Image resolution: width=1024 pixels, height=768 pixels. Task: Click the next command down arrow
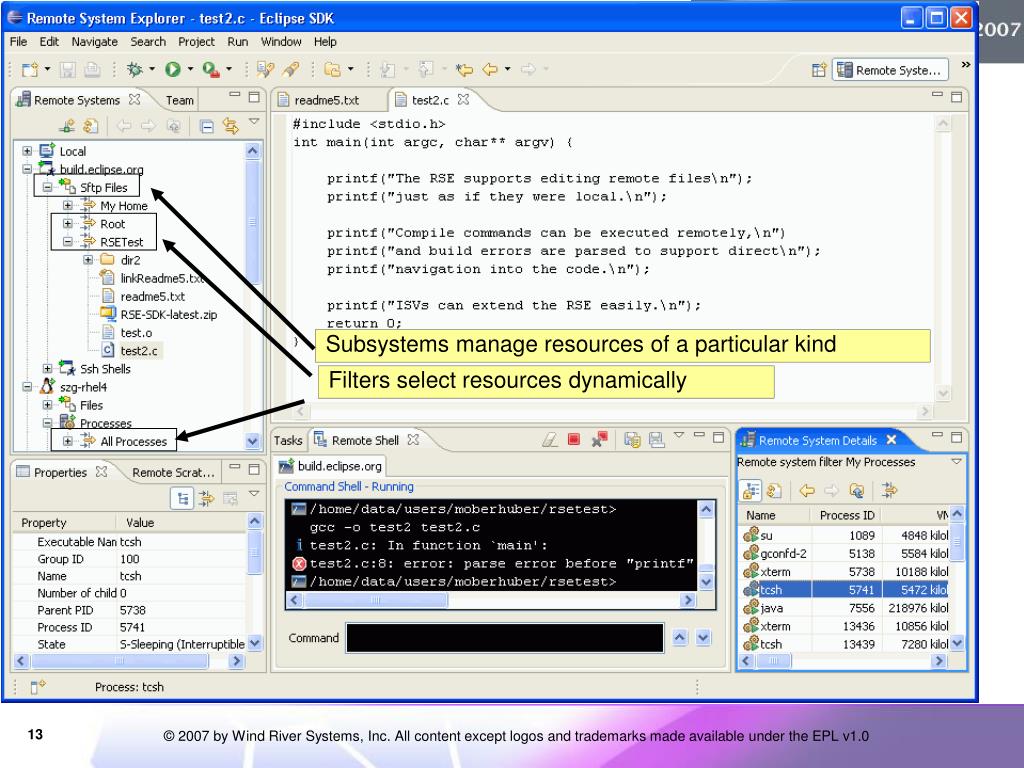pyautogui.click(x=703, y=637)
